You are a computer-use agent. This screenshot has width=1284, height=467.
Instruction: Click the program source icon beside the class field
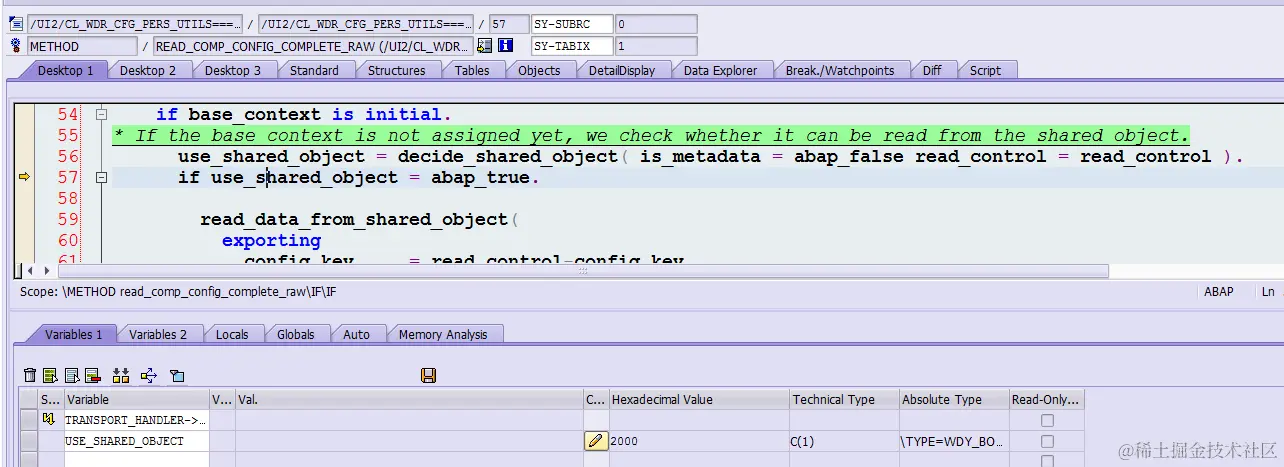(x=15, y=24)
